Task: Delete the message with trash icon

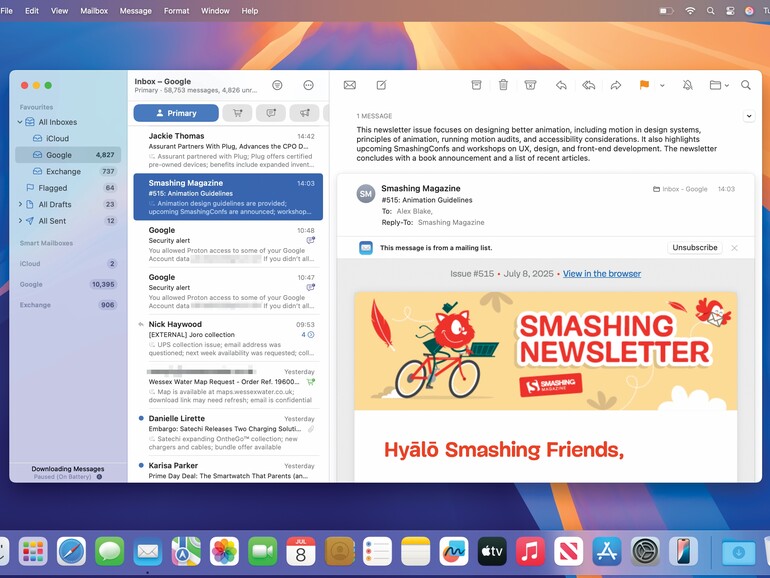Action: (503, 85)
